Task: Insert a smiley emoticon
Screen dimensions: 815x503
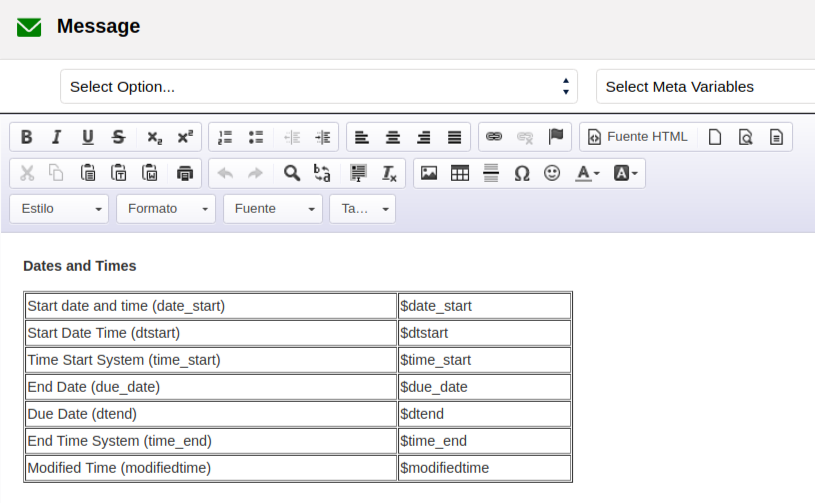Action: [552, 173]
